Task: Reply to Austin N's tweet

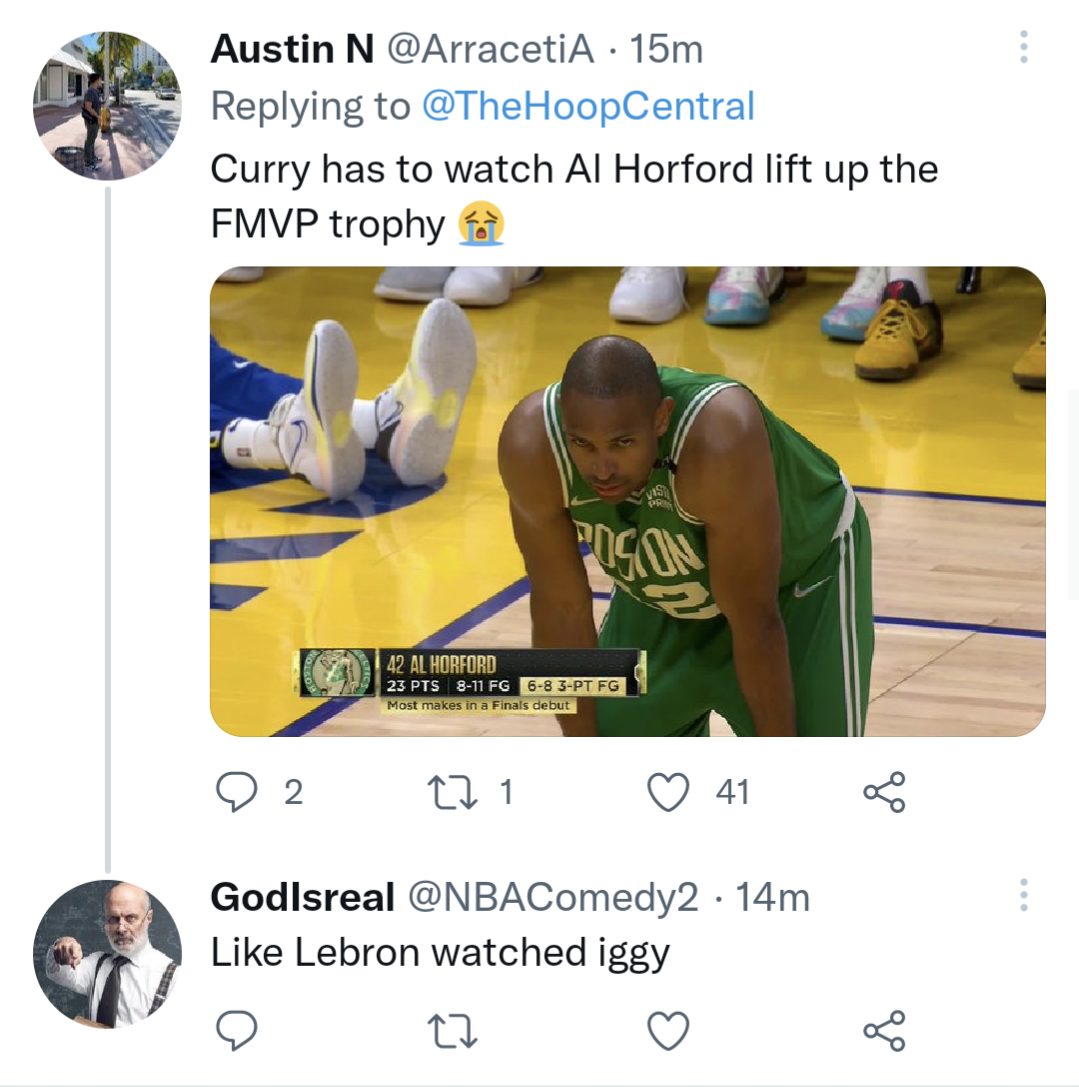Action: click(x=238, y=791)
